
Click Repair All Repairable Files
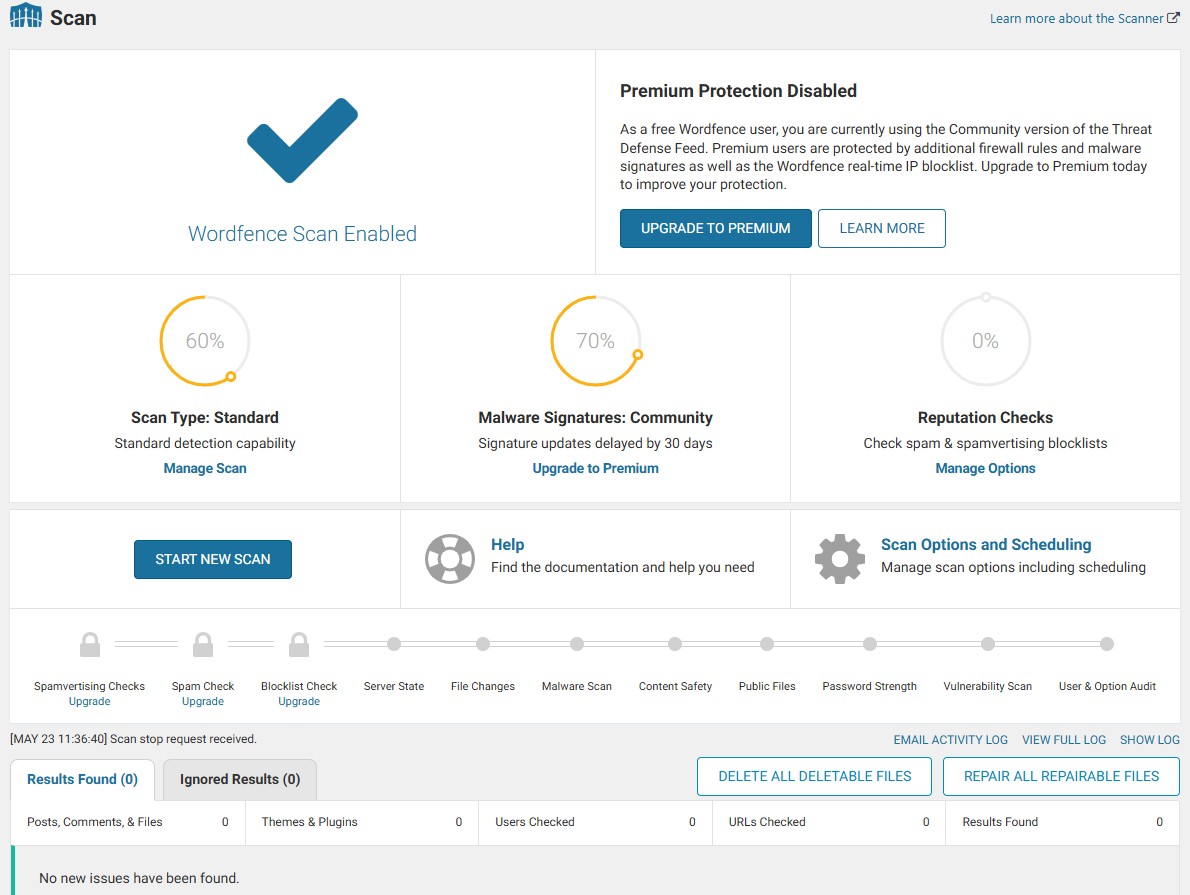point(1061,776)
